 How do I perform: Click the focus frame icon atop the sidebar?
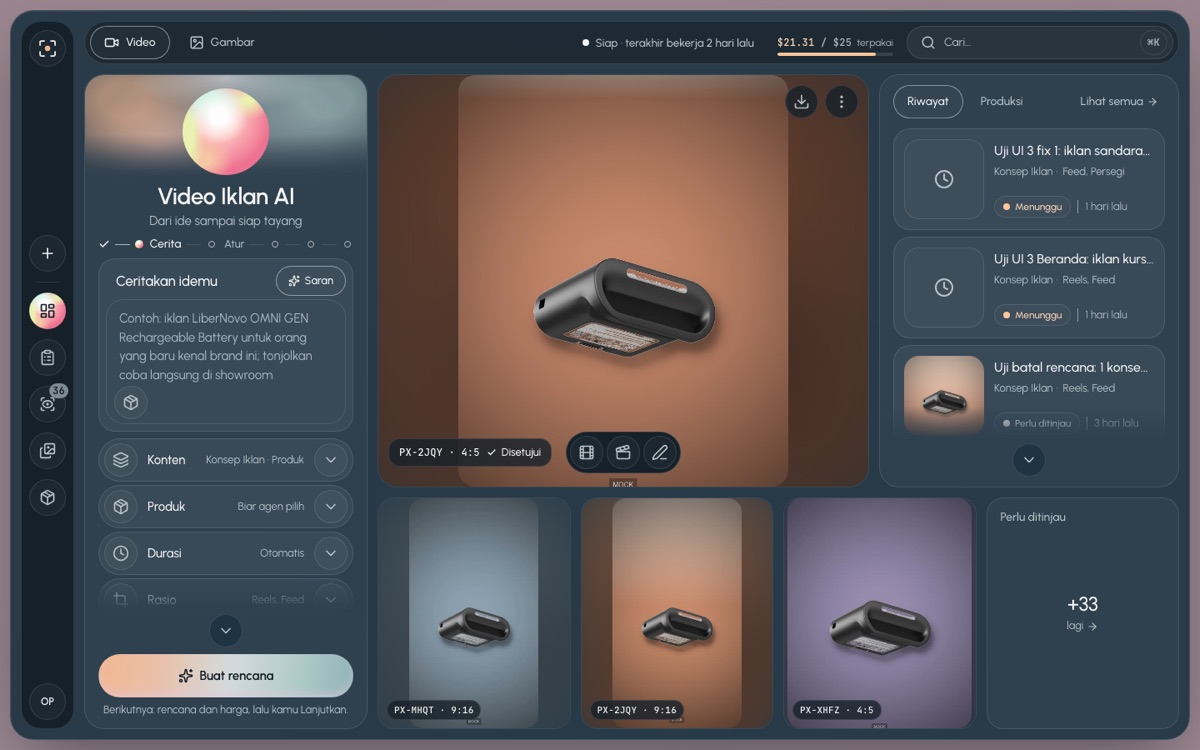pos(47,48)
